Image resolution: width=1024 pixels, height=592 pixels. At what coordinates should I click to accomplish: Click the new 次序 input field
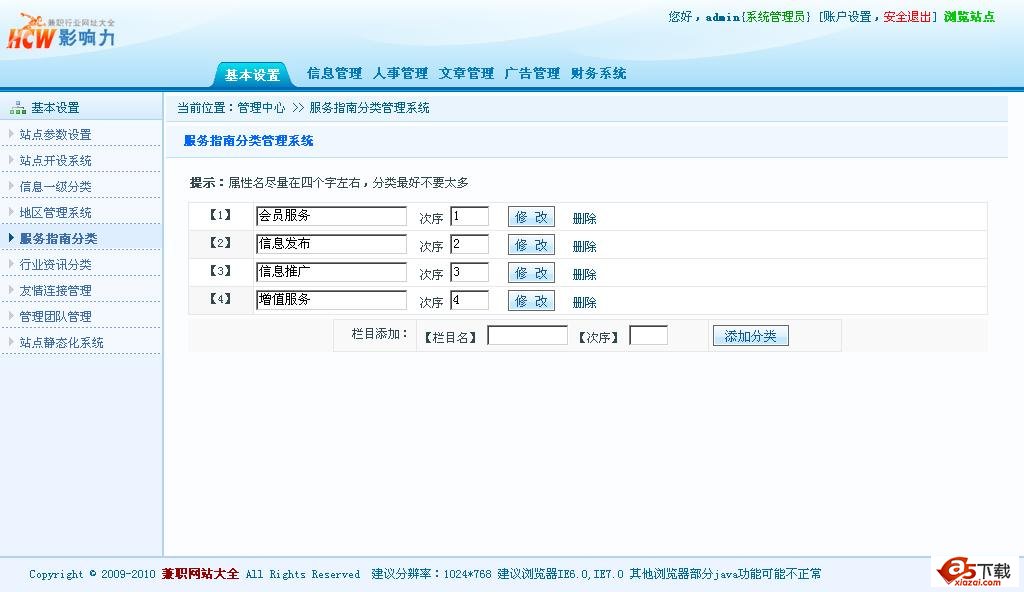point(648,335)
